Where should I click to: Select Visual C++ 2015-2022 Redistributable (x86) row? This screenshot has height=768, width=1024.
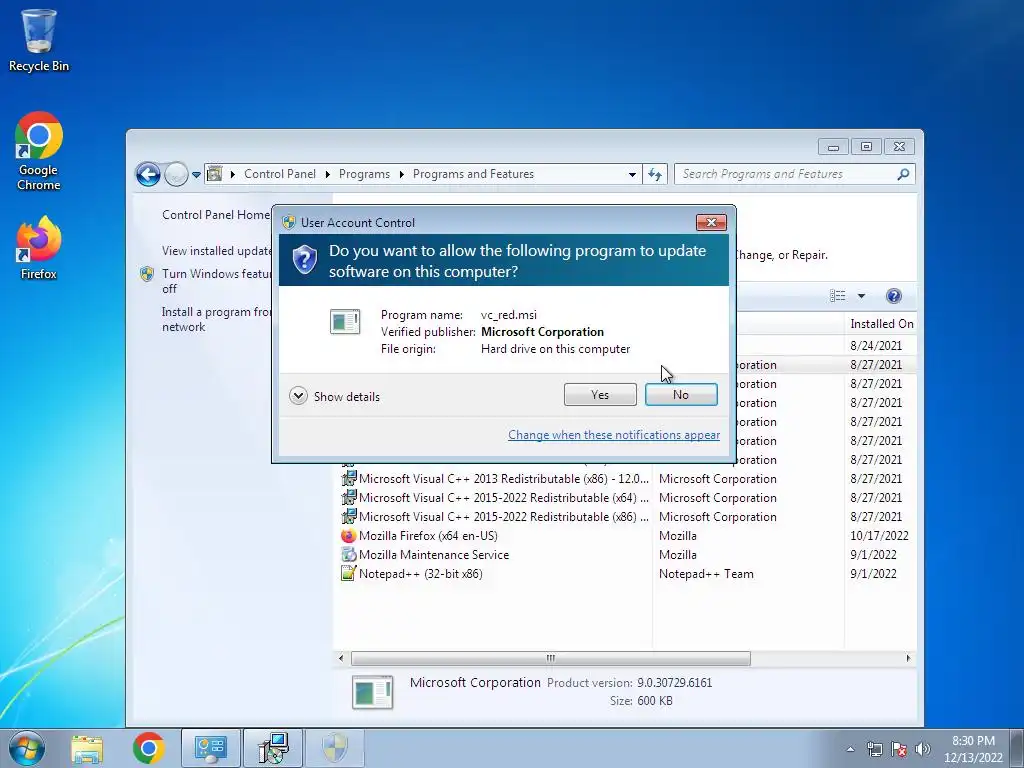627,517
